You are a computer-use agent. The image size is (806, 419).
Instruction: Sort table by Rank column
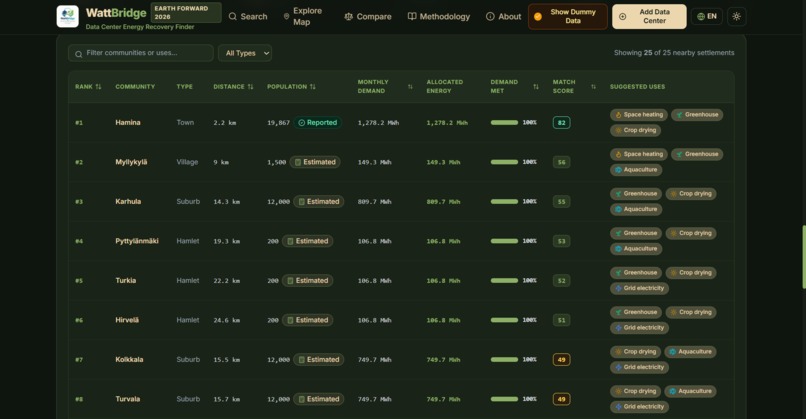(88, 86)
